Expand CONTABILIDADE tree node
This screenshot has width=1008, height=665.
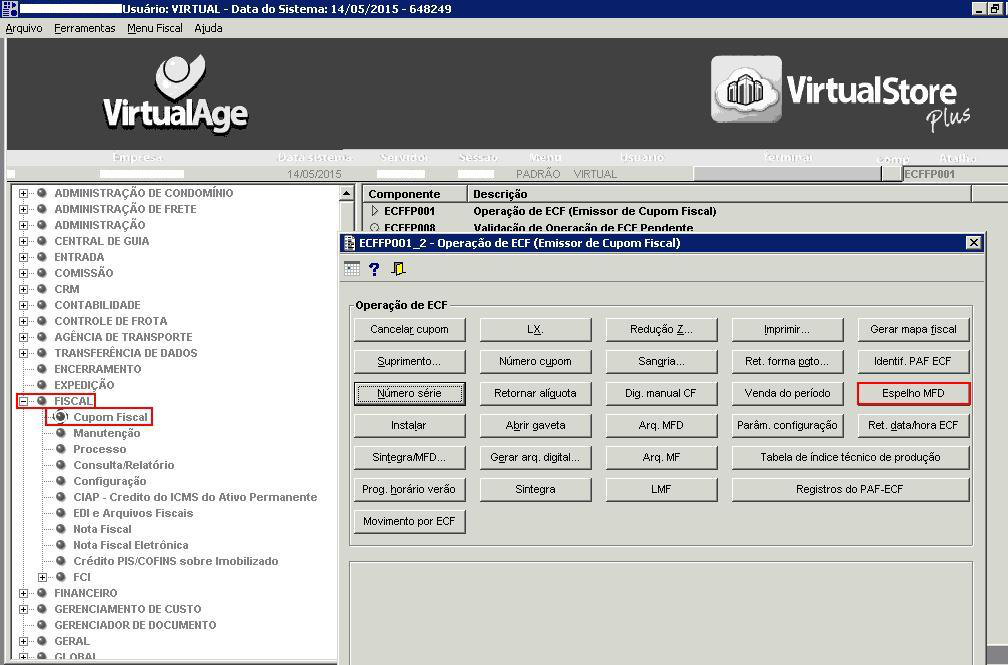tap(23, 305)
